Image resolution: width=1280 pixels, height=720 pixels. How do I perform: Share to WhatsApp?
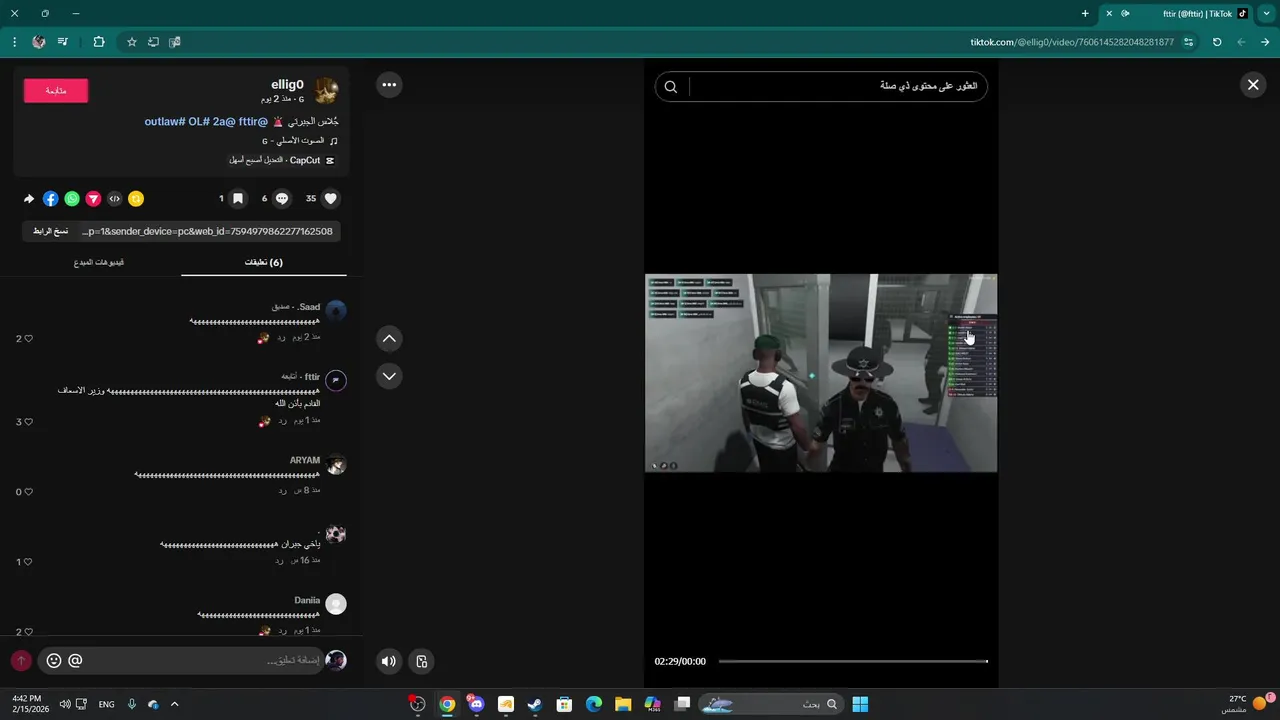(72, 199)
